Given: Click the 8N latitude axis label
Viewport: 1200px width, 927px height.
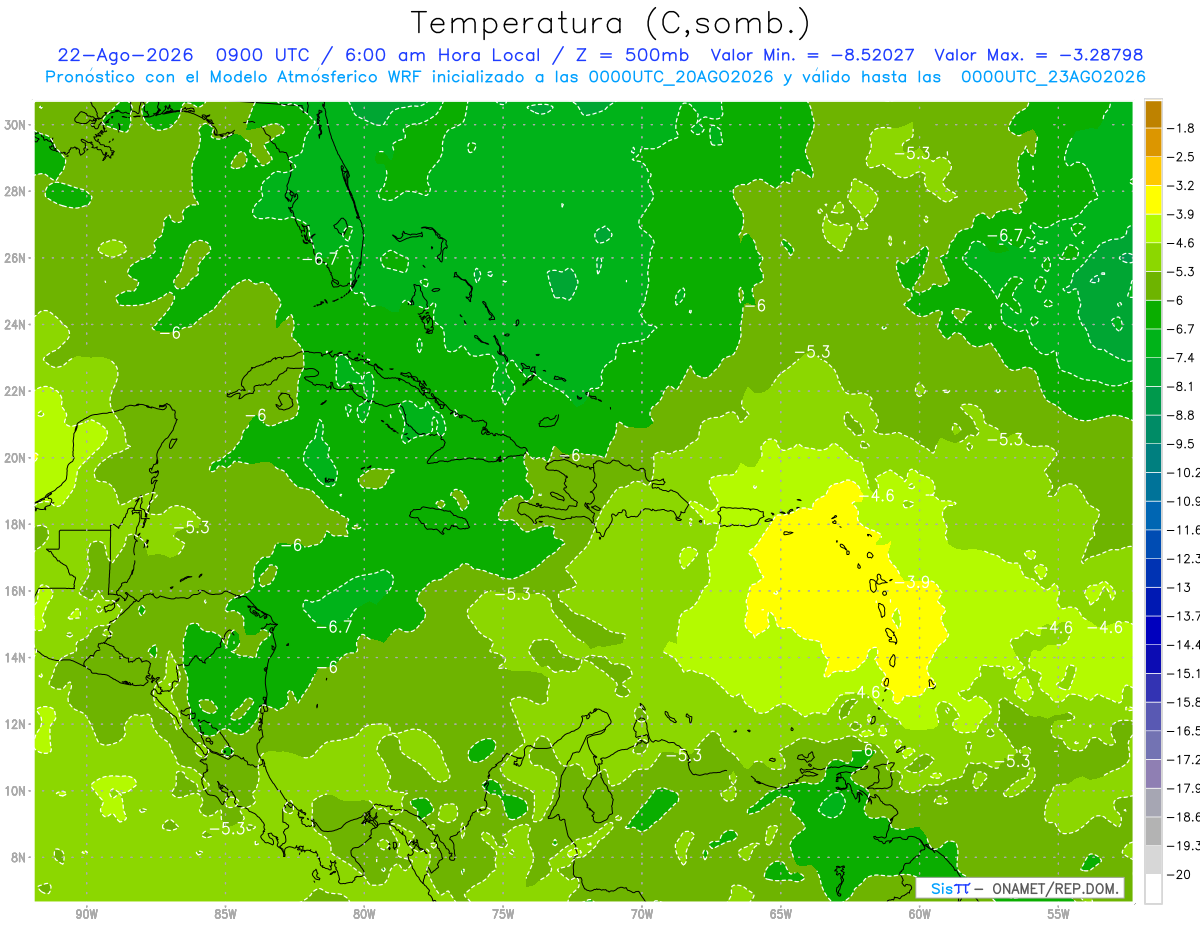Looking at the screenshot, I should coord(19,857).
